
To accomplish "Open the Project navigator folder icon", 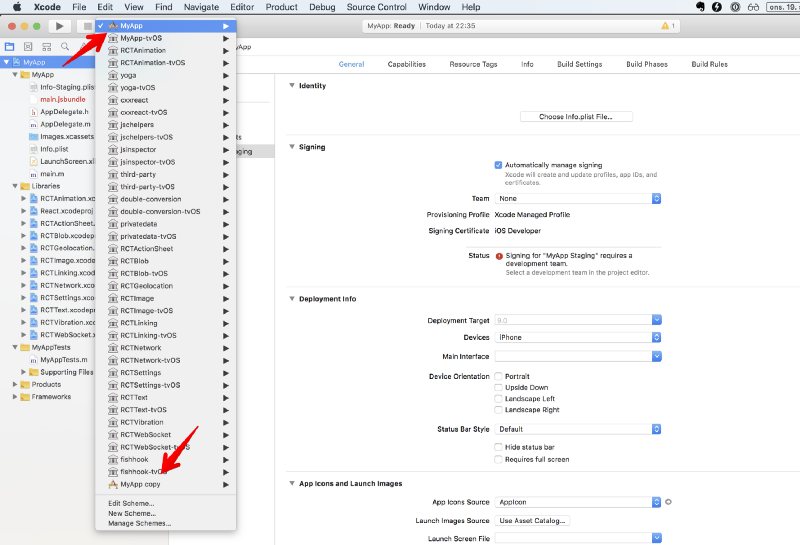I will pyautogui.click(x=10, y=46).
